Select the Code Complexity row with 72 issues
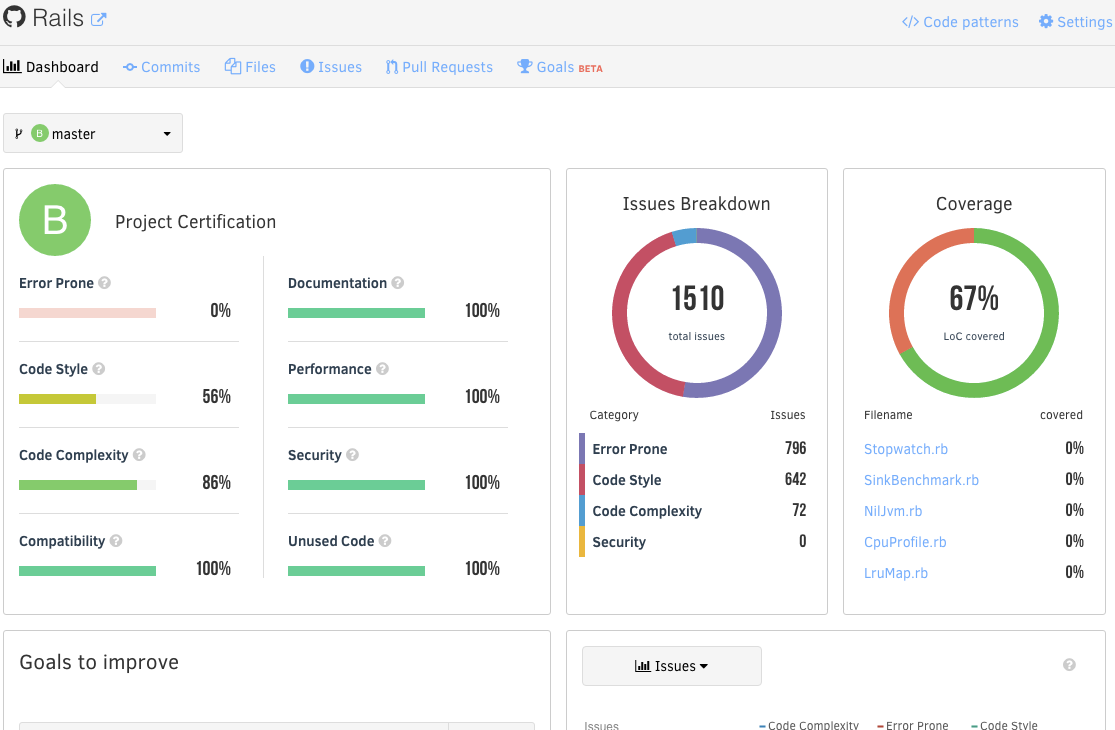The image size is (1115, 730). [693, 510]
